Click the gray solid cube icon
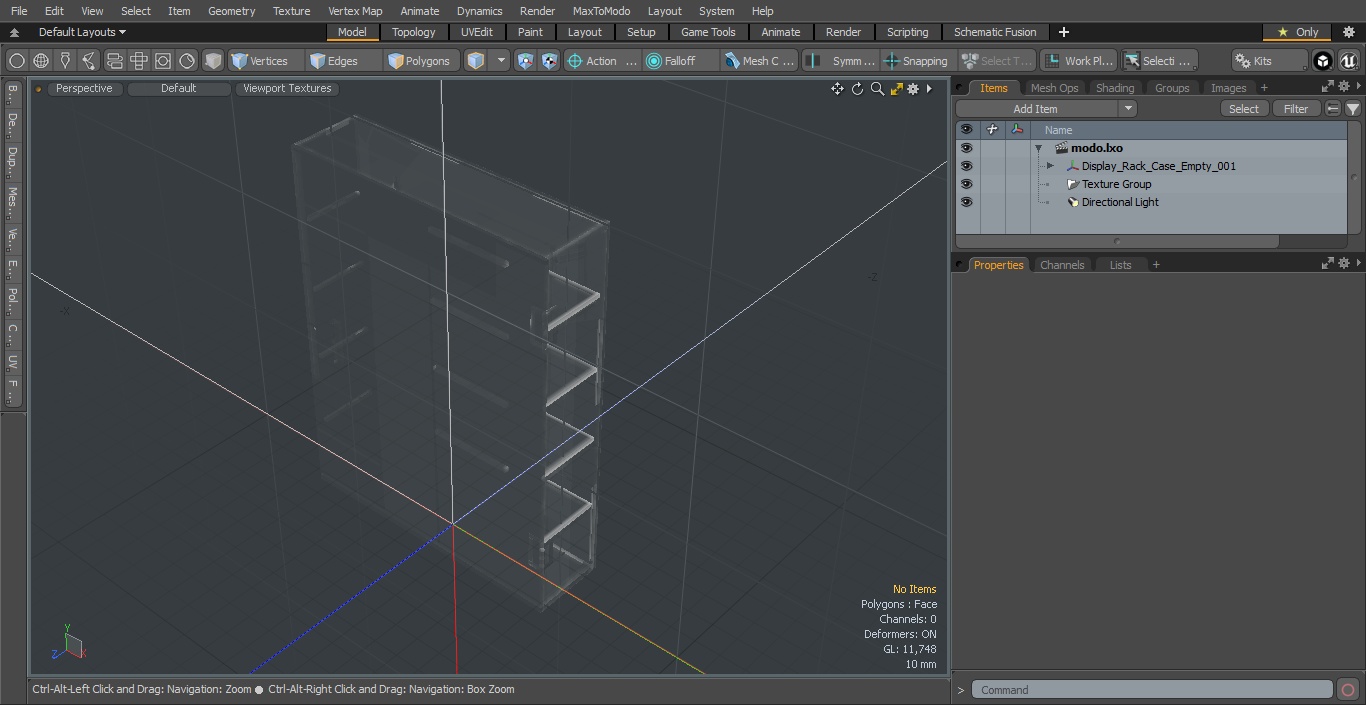Viewport: 1366px width, 705px height. point(213,61)
